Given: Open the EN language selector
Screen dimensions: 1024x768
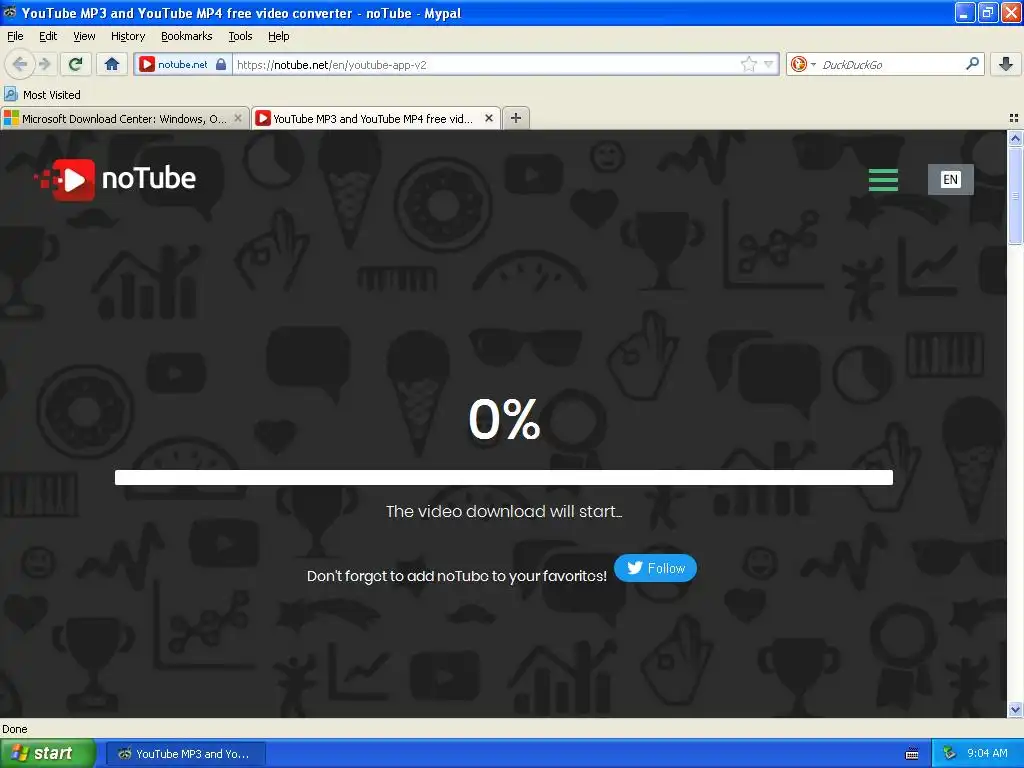Looking at the screenshot, I should coord(950,180).
